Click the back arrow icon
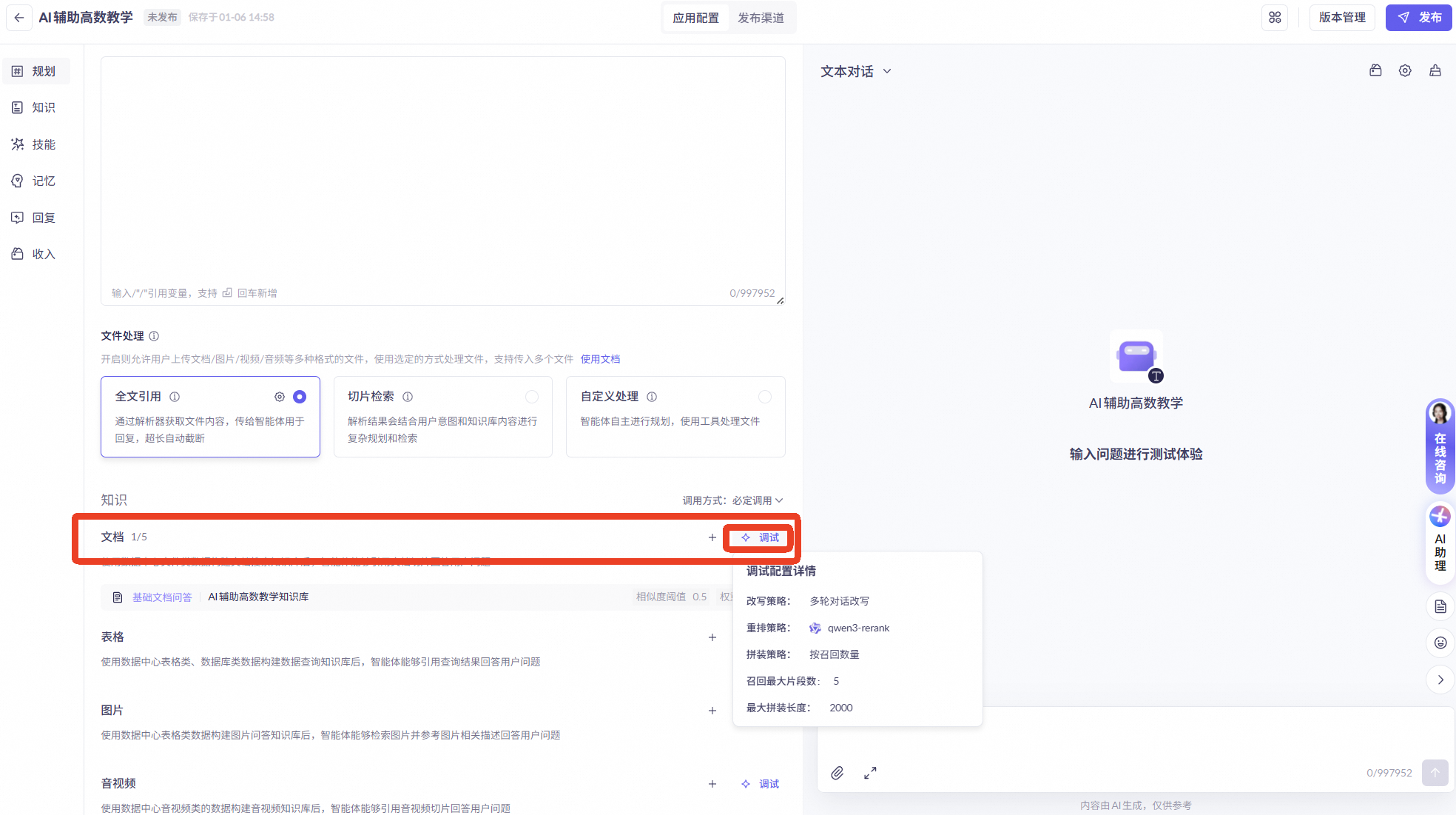Image resolution: width=1456 pixels, height=815 pixels. pos(19,18)
